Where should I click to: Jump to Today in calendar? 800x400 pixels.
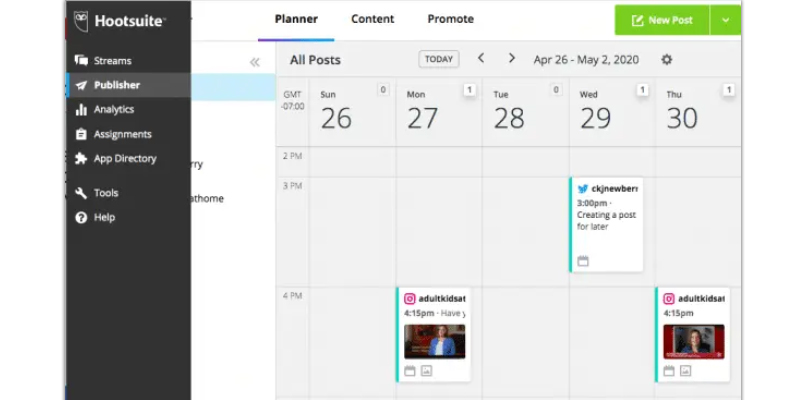pos(439,59)
